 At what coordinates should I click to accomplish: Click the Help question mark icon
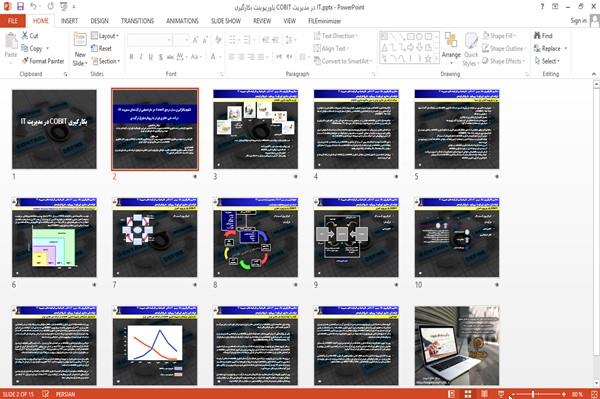(542, 7)
